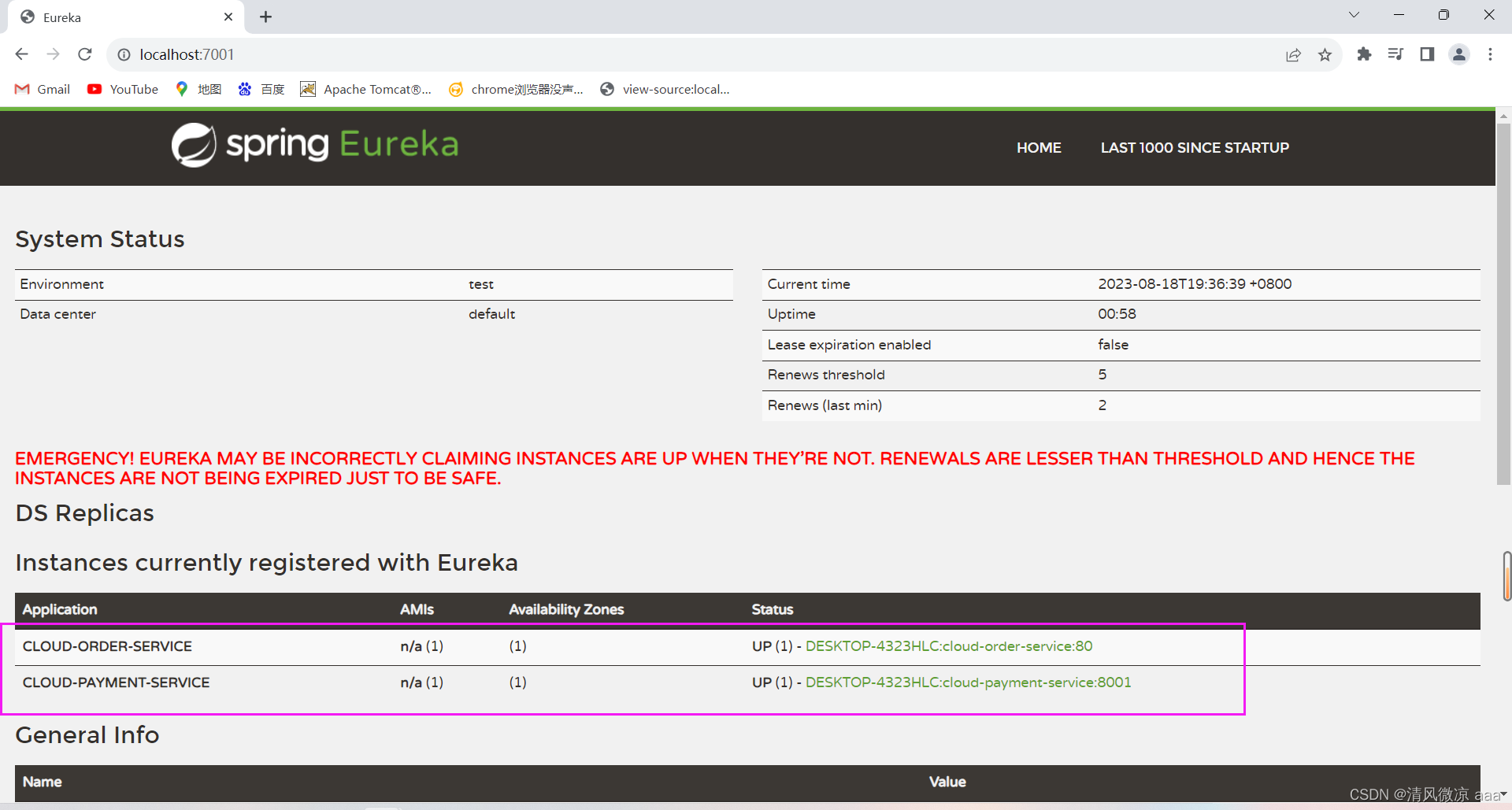The height and width of the screenshot is (810, 1512).
Task: Open the Extensions puzzle icon
Action: coord(1364,54)
